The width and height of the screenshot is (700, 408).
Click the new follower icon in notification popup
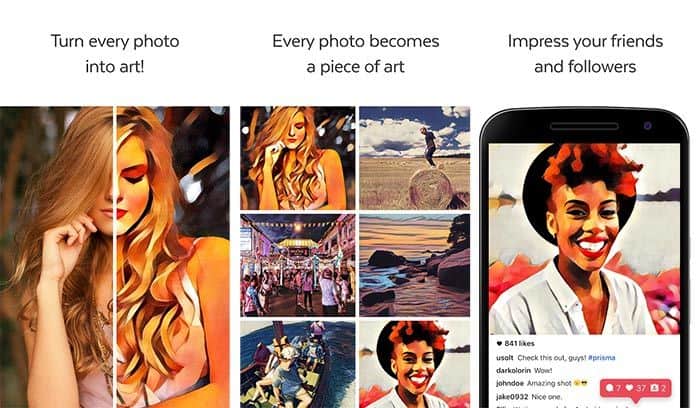click(x=654, y=388)
